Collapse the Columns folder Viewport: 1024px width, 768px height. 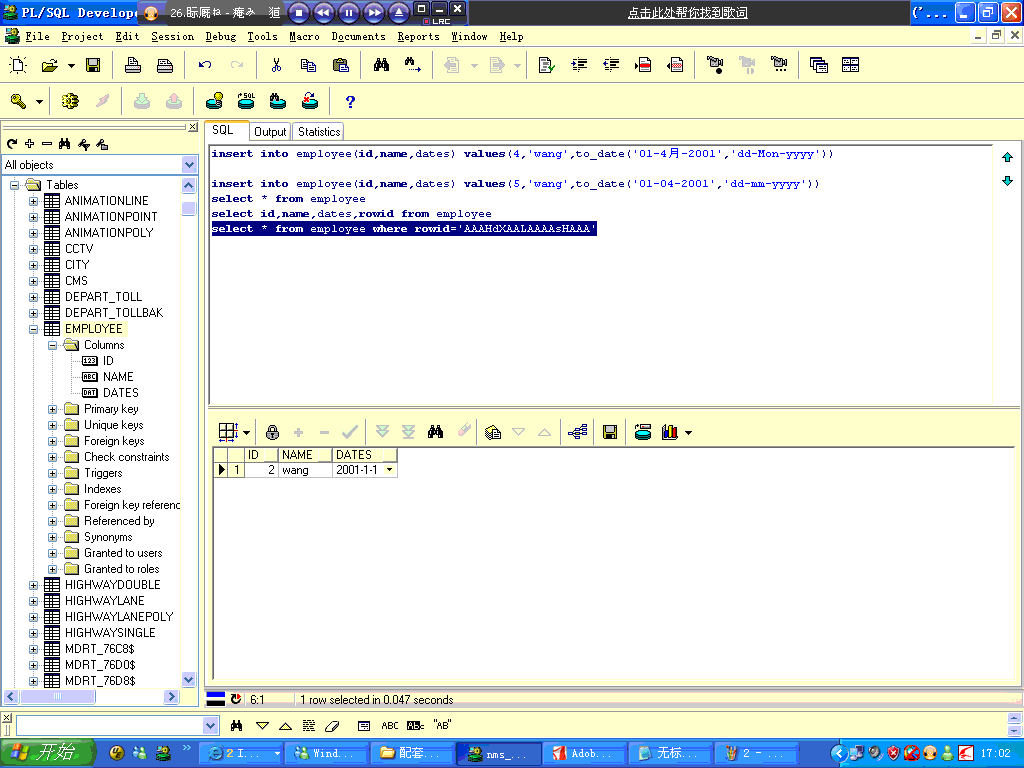tap(52, 345)
